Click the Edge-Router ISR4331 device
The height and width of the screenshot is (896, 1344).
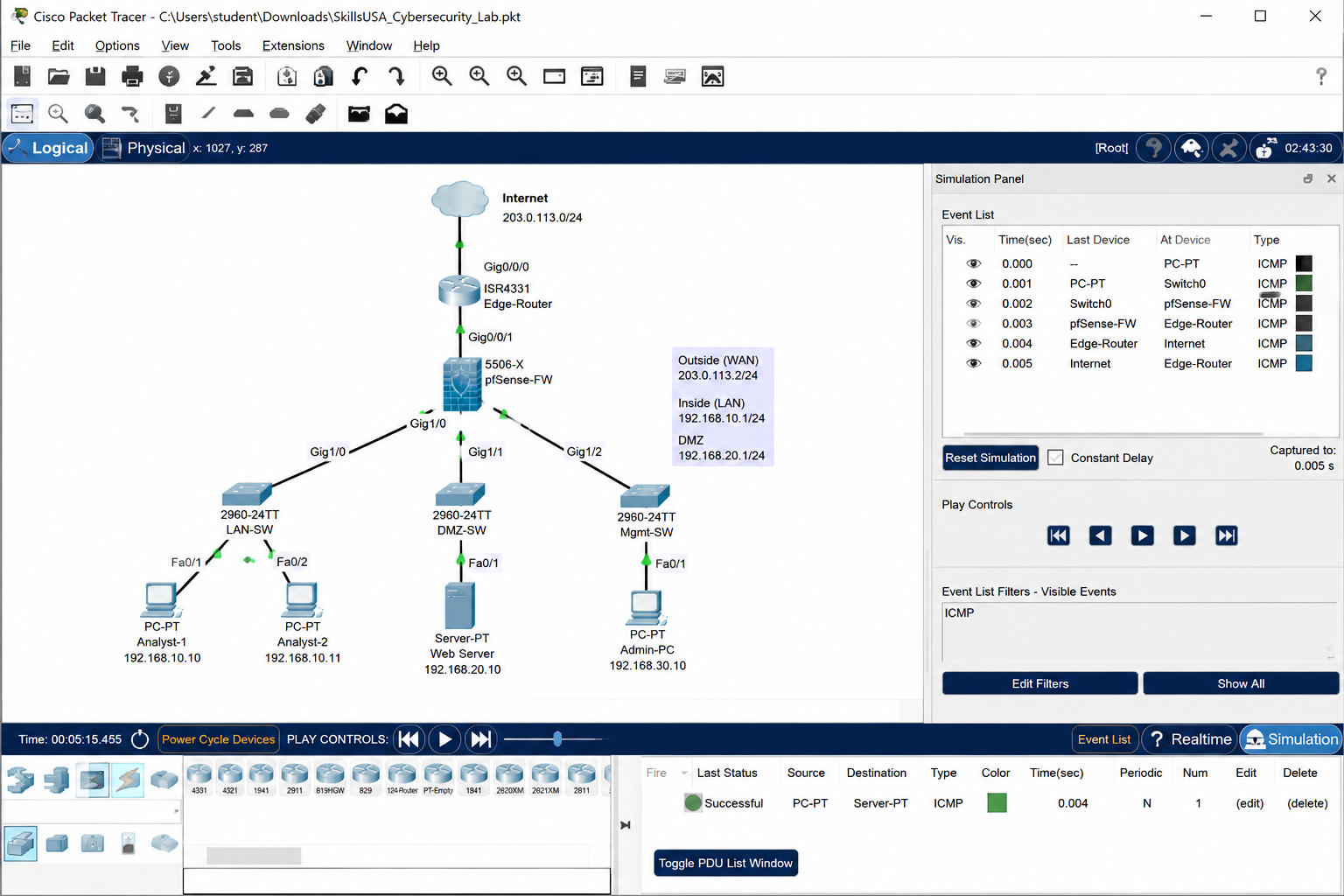[x=458, y=290]
